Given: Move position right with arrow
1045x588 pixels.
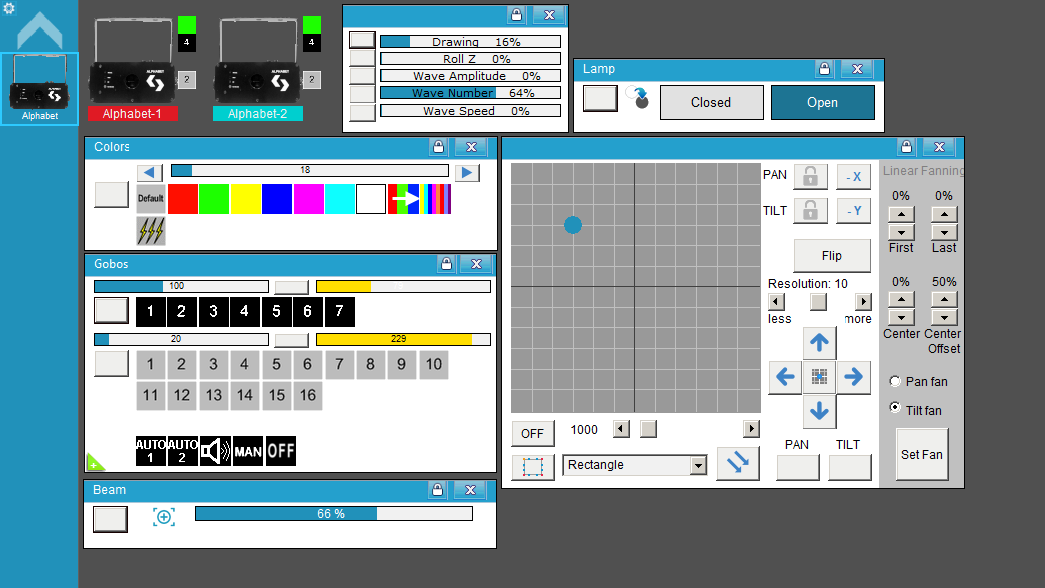Looking at the screenshot, I should coord(854,377).
